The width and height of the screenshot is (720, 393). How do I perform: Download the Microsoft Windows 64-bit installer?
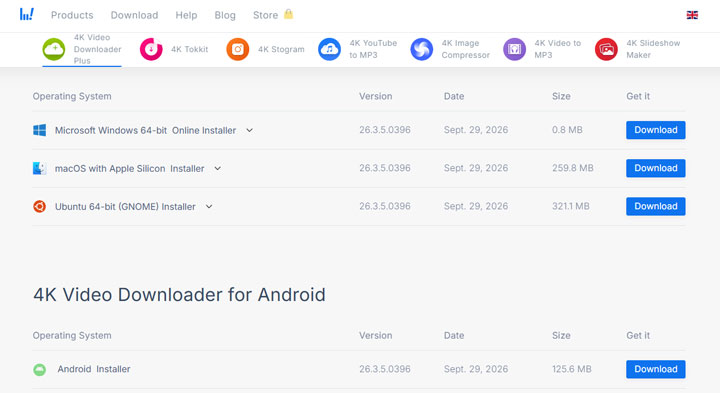tap(656, 130)
